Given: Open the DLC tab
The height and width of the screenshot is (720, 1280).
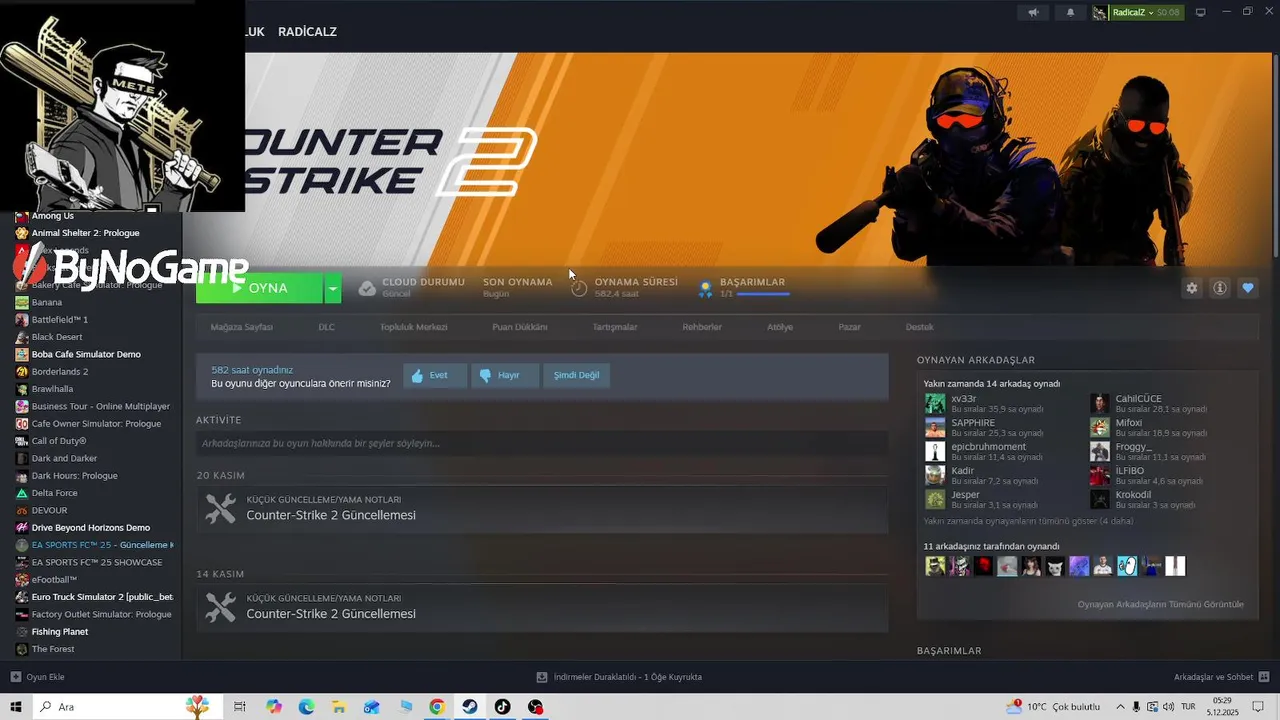Looking at the screenshot, I should [327, 327].
